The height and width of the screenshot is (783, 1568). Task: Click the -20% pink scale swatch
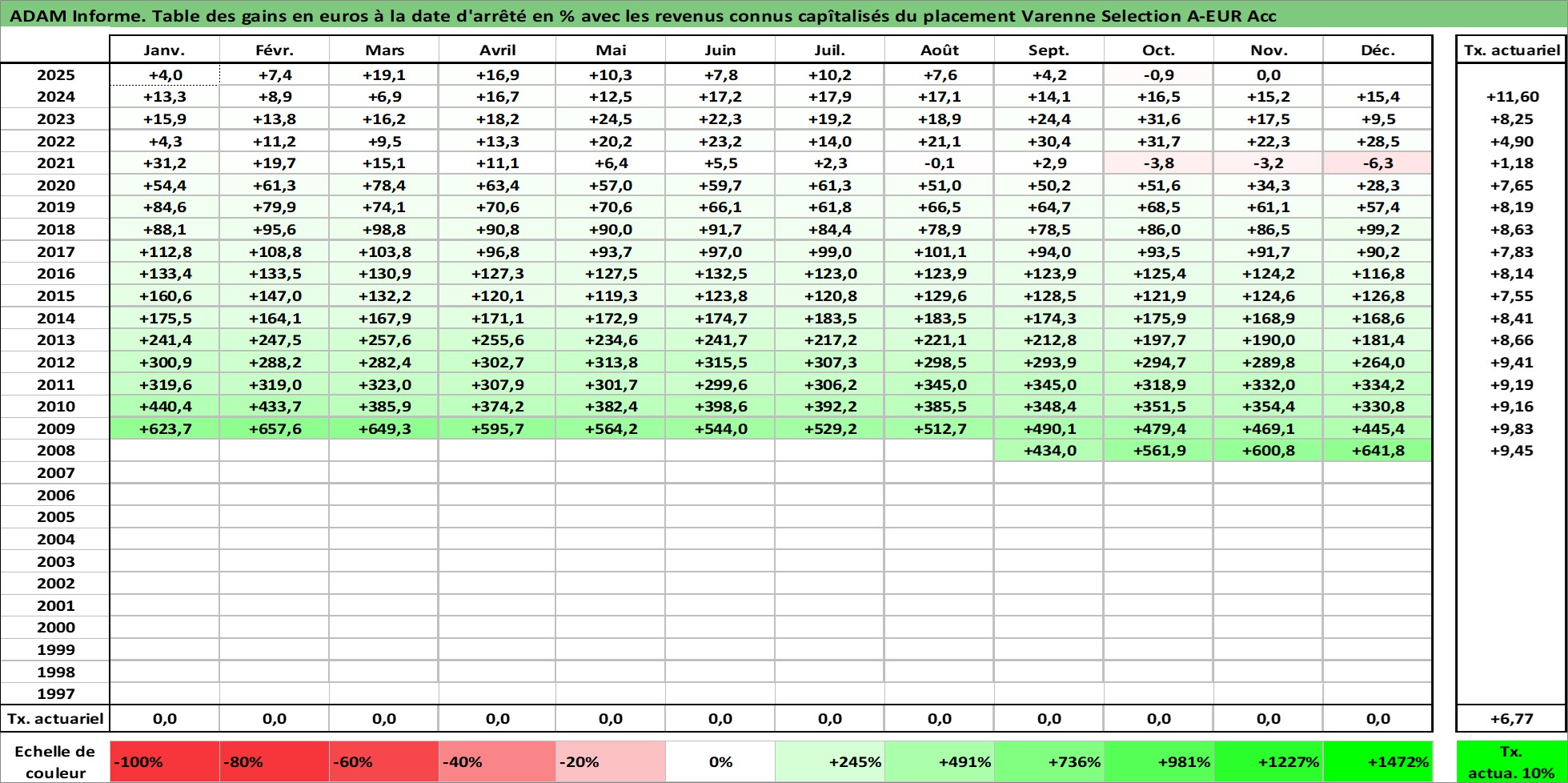[610, 761]
